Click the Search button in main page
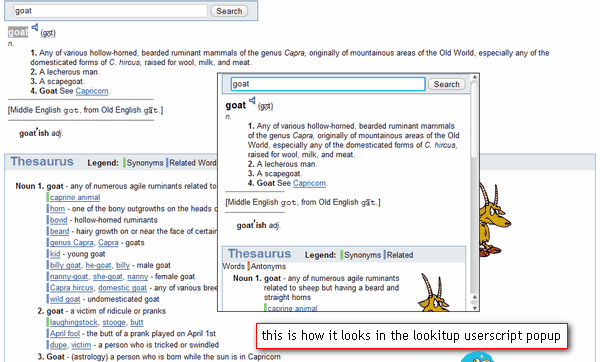The height and width of the screenshot is (362, 600). (x=229, y=11)
